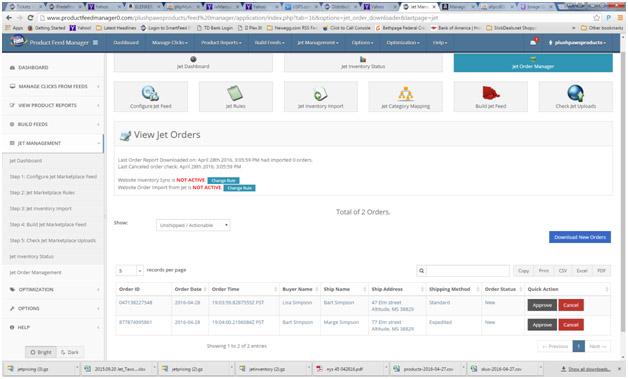
Task: Click the orders table search field
Action: (x=467, y=271)
